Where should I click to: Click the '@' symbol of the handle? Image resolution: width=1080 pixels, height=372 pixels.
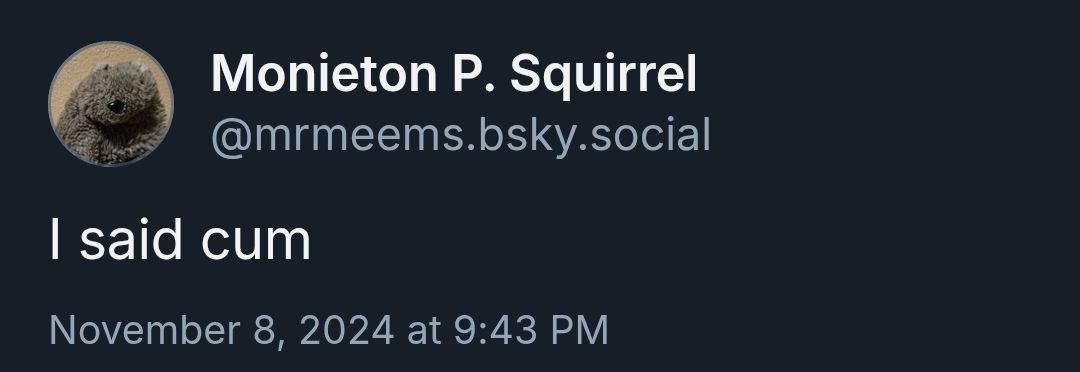tap(232, 137)
